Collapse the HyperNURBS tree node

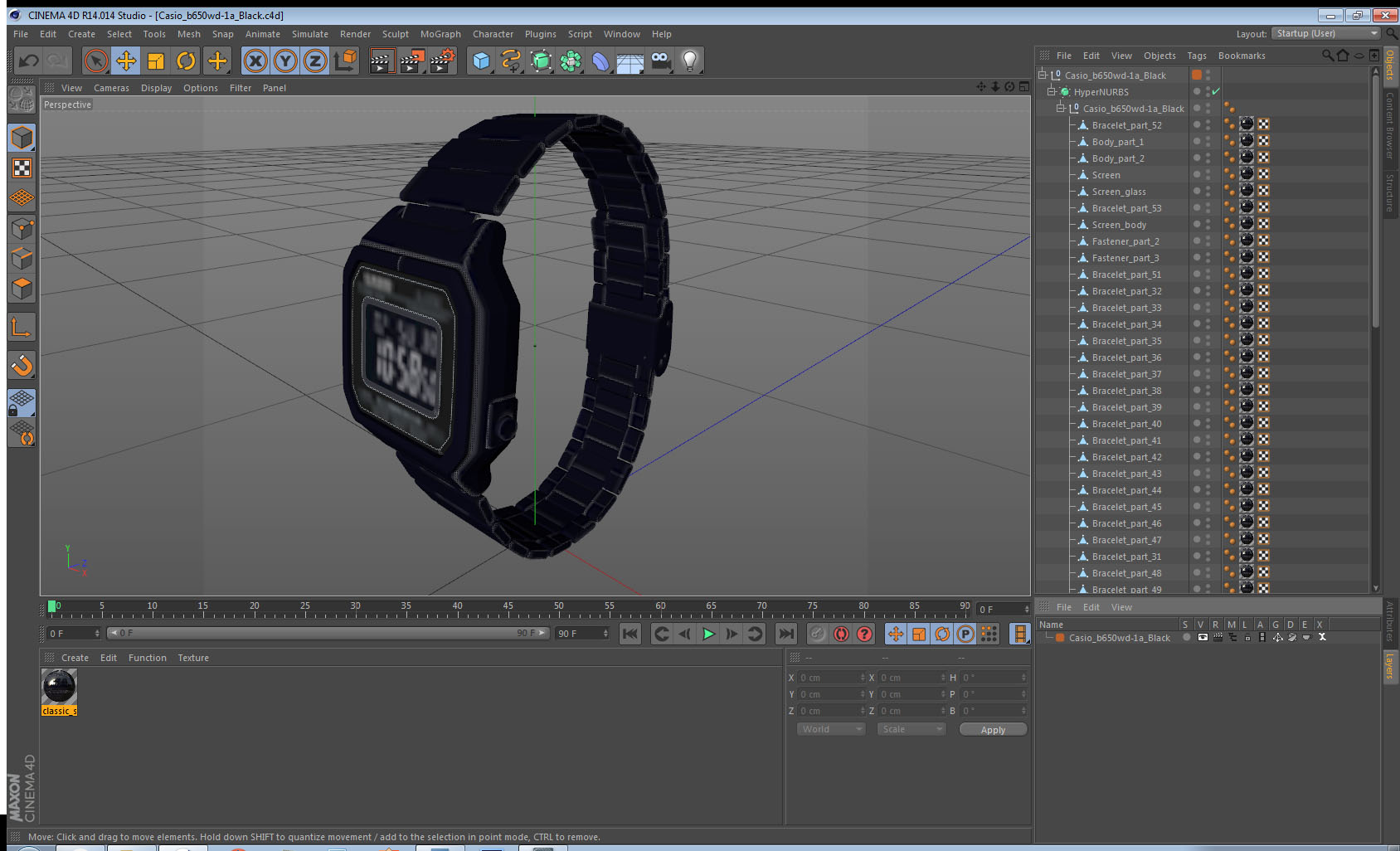1052,91
